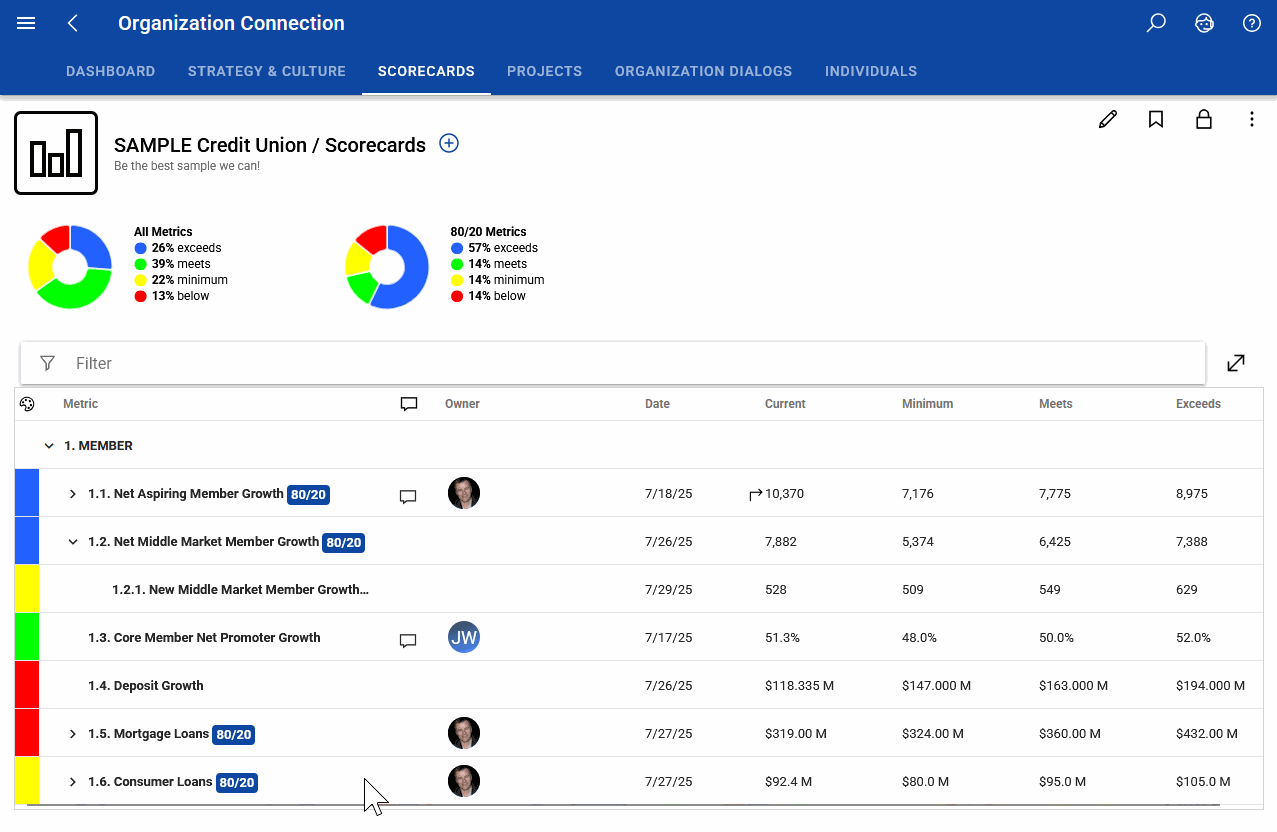
Task: Click the pencil edit icon
Action: pos(1108,120)
